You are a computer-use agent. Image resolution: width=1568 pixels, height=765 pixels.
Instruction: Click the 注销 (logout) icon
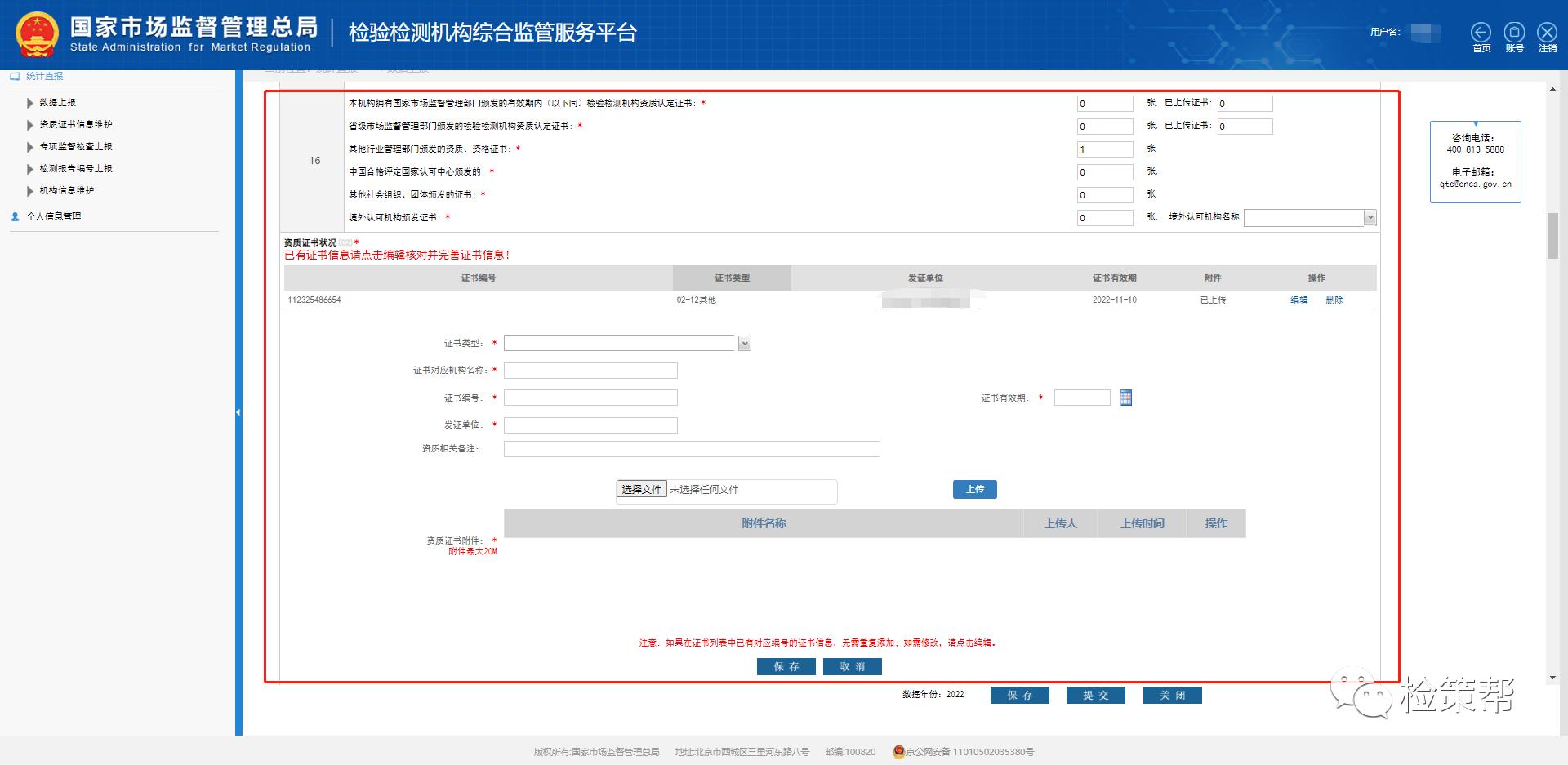click(x=1546, y=33)
